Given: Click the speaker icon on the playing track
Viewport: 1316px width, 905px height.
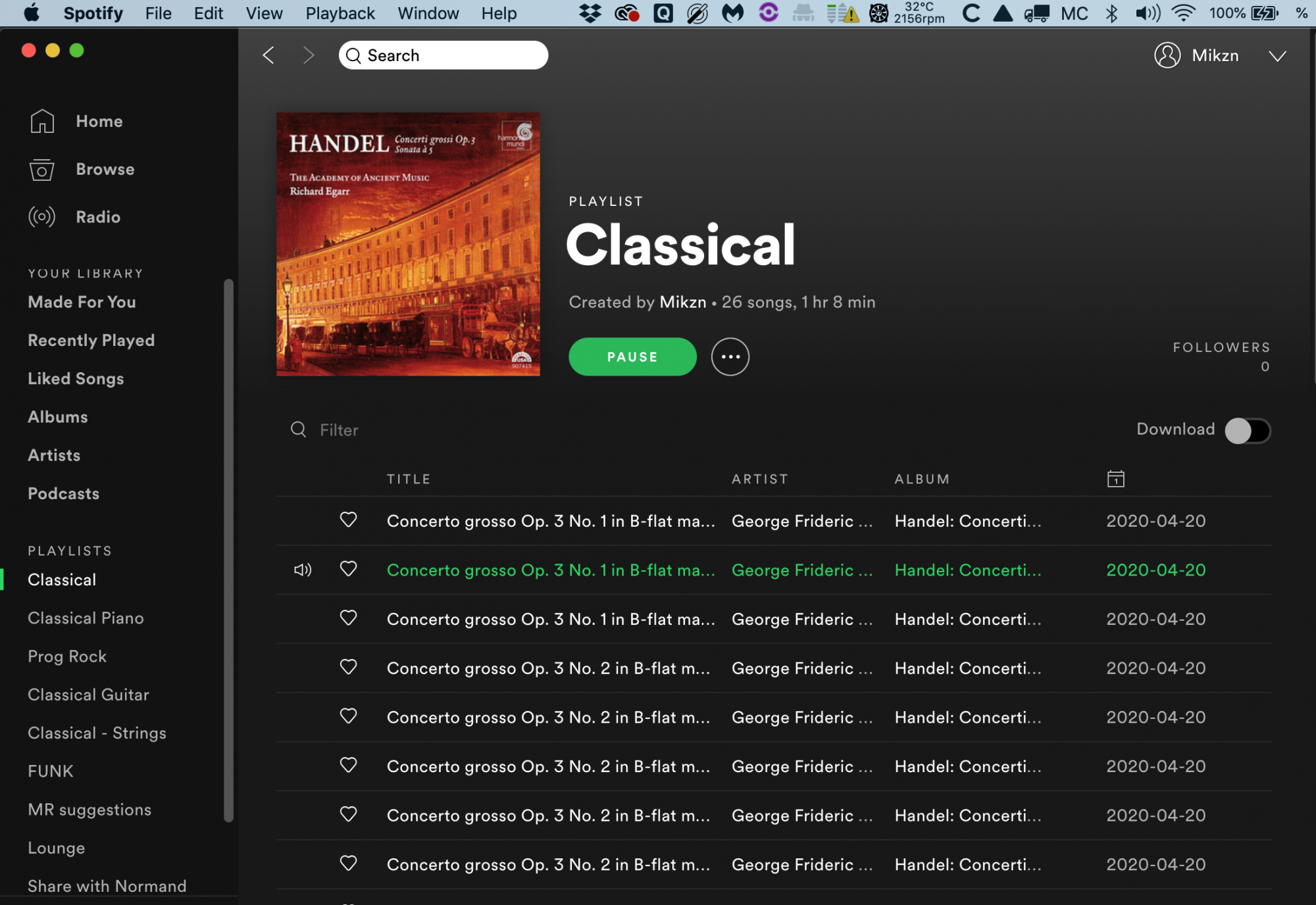Looking at the screenshot, I should click(x=302, y=570).
